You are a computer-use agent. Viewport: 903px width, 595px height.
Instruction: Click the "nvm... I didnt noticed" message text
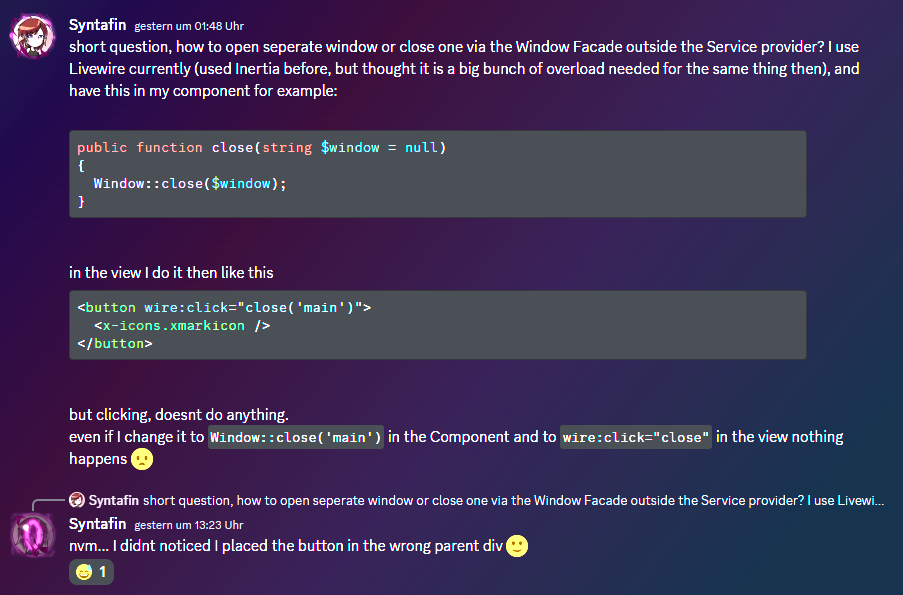tap(285, 546)
